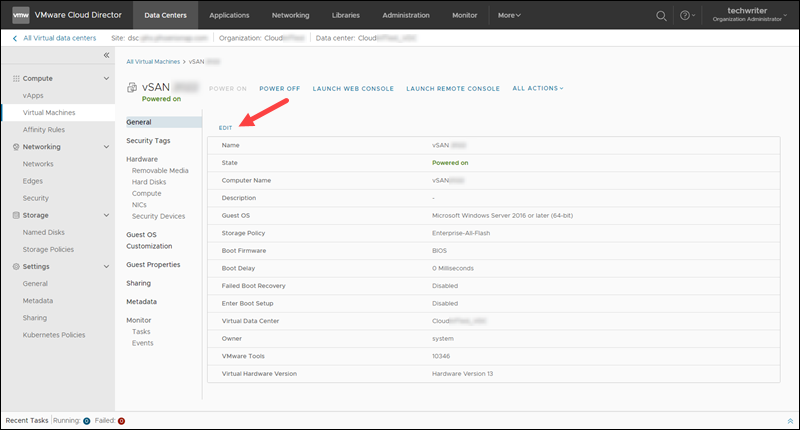Open Networks in sidebar
Screen dimensions: 800x430
[x=38, y=164]
